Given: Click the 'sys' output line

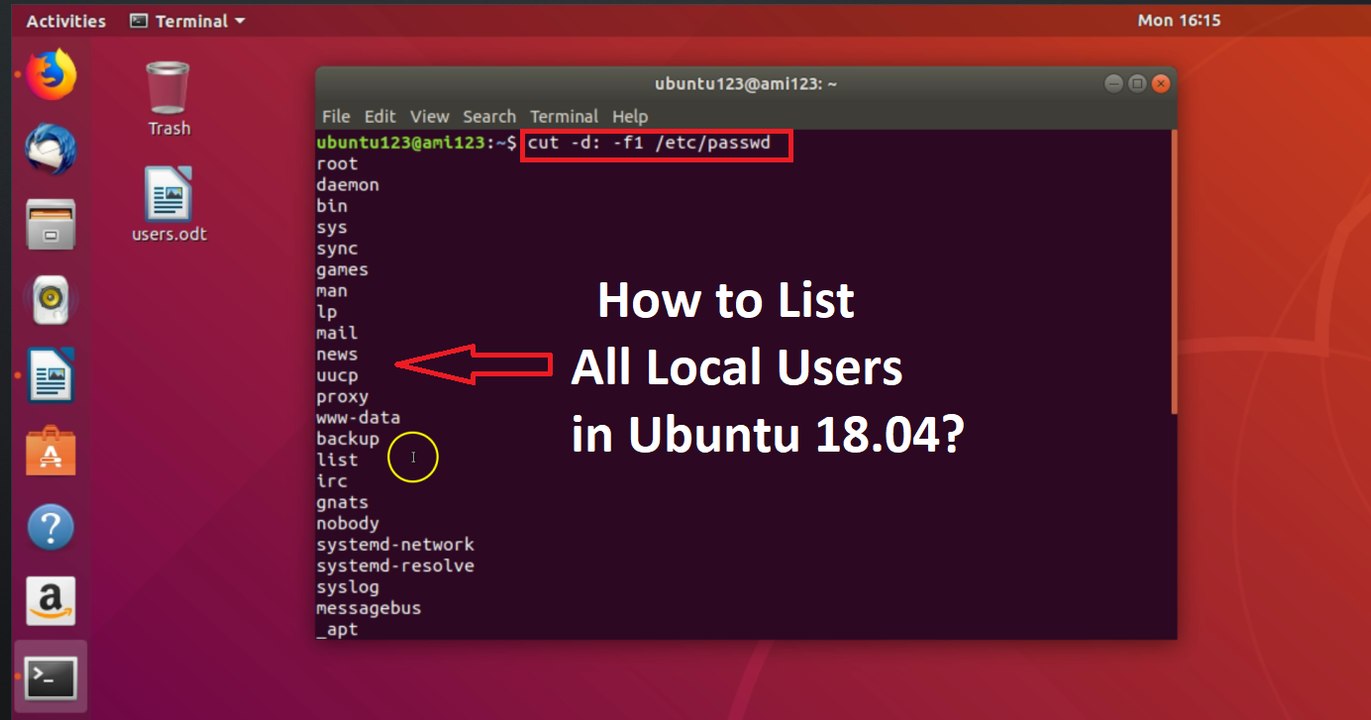Looking at the screenshot, I should click(332, 227).
